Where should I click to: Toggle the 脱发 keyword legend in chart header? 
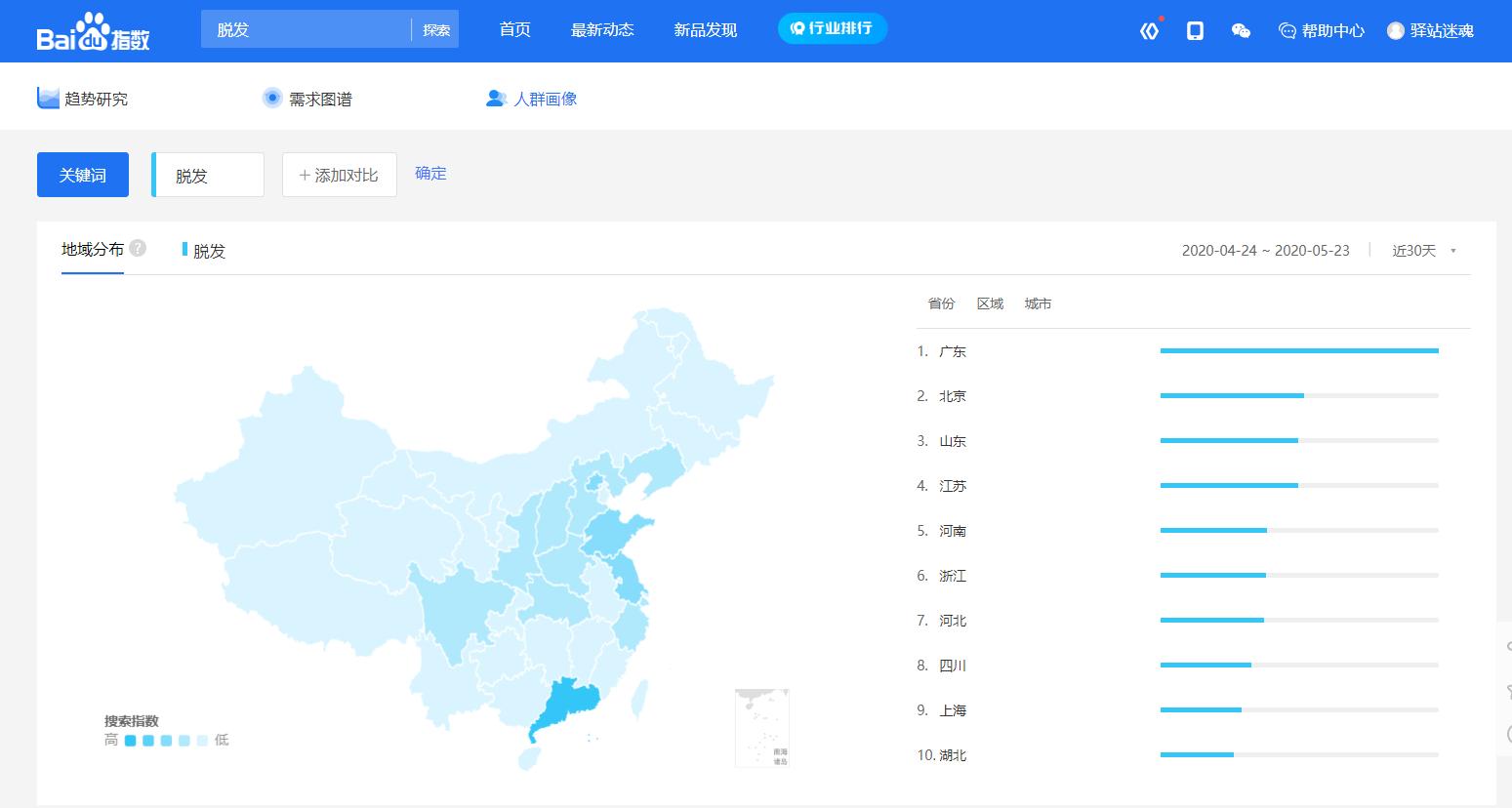point(204,250)
